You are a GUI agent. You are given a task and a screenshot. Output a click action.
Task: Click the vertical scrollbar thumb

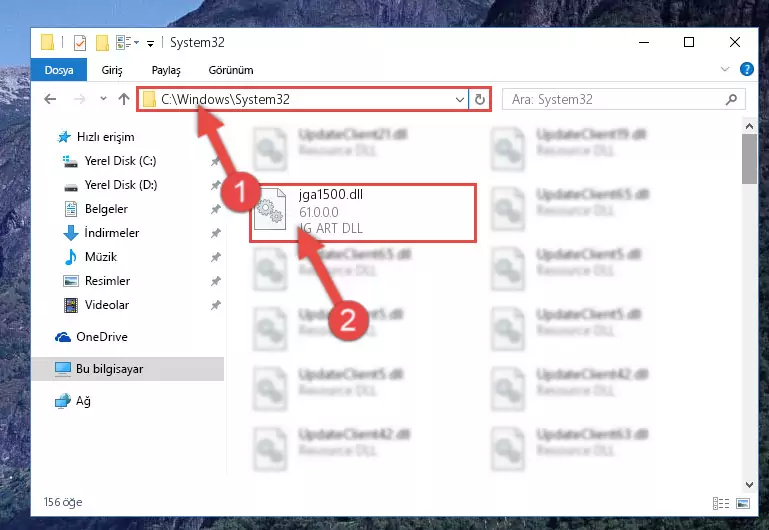point(749,159)
